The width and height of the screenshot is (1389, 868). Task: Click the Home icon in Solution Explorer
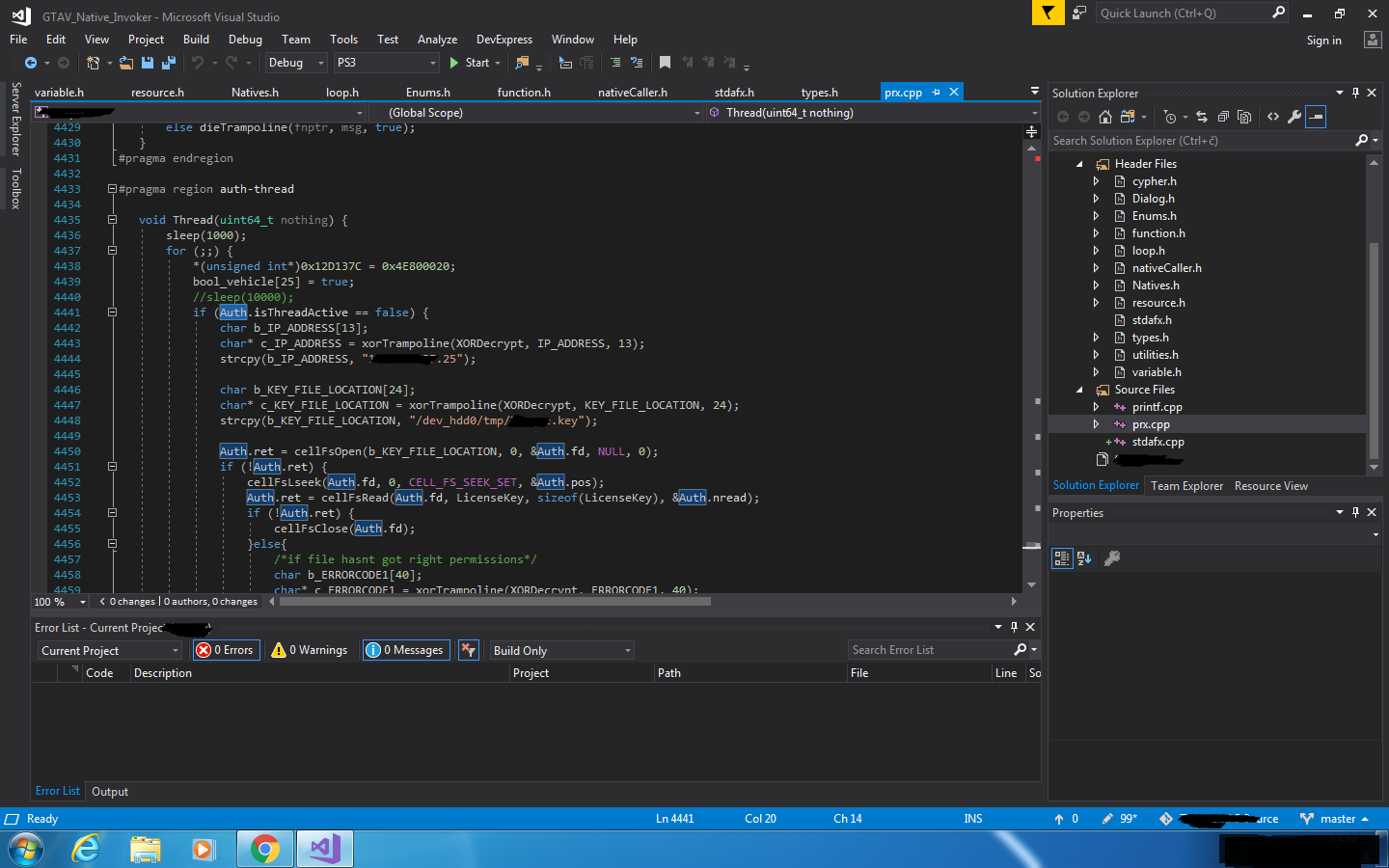click(x=1105, y=117)
